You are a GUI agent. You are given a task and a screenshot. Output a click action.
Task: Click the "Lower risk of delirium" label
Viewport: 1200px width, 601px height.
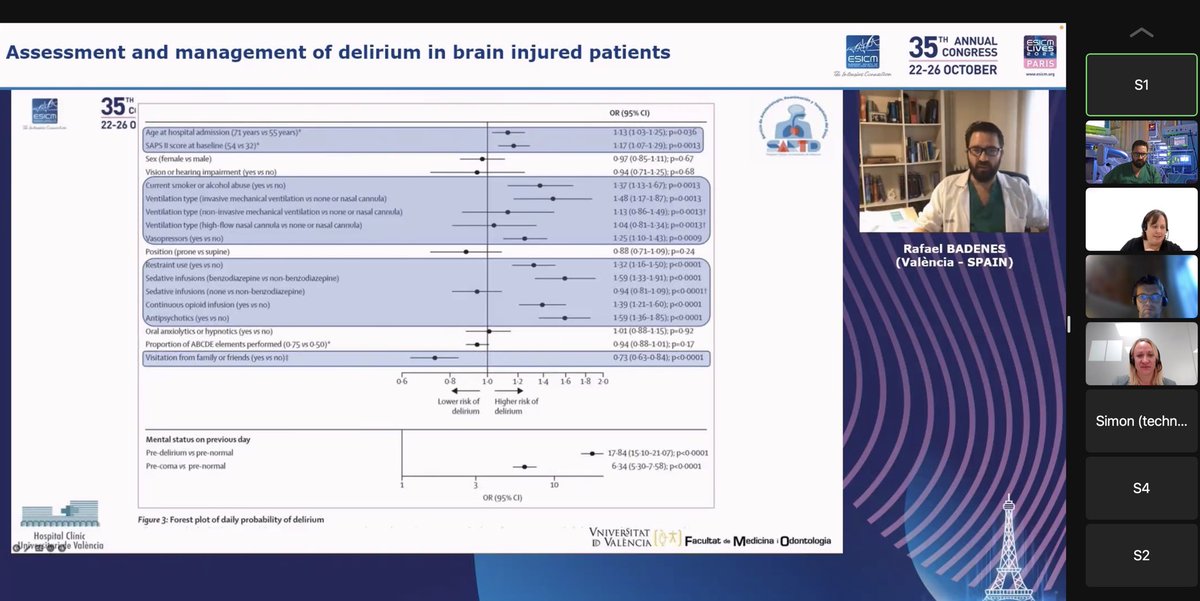tap(459, 406)
